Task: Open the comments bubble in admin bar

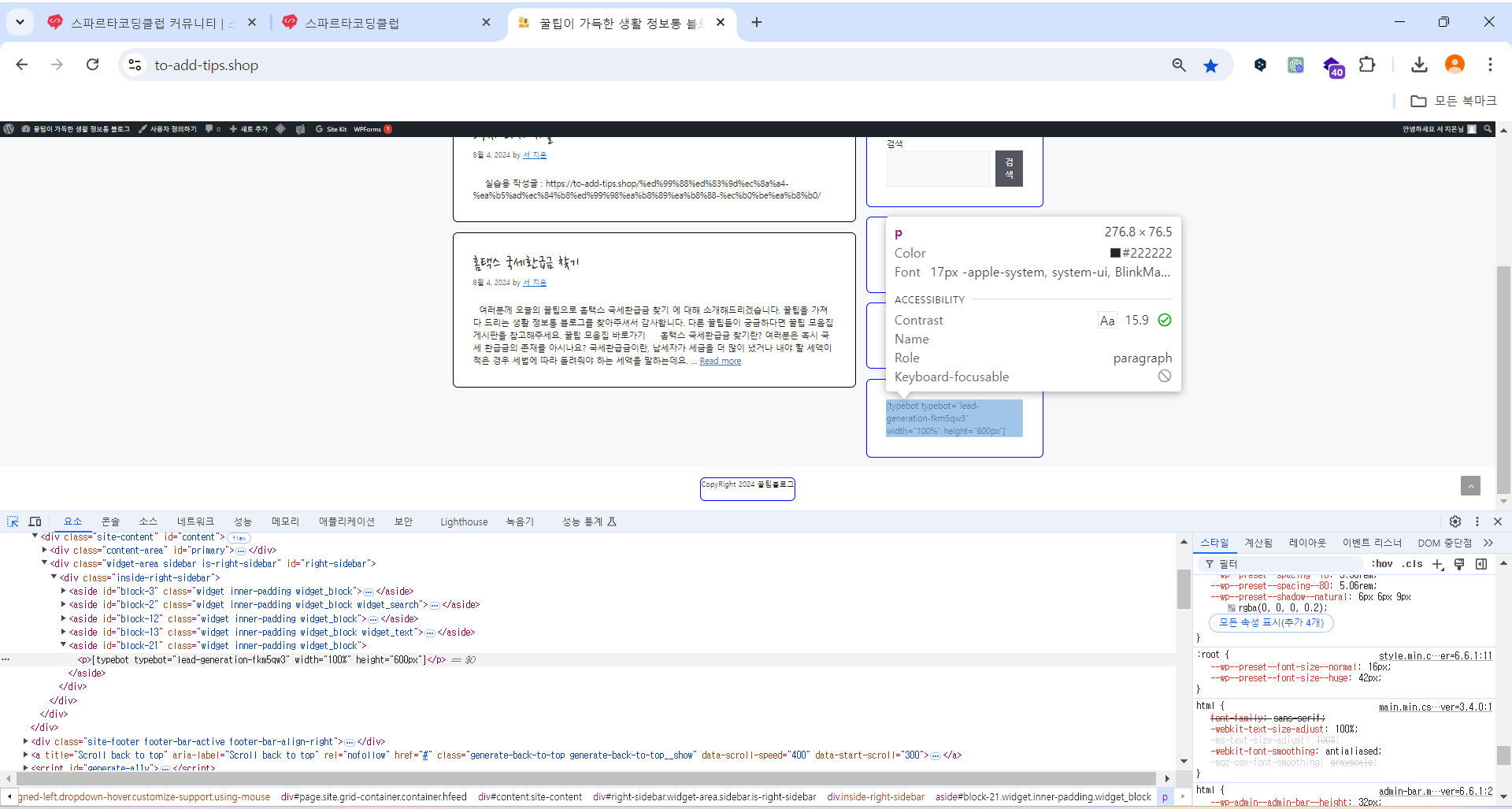Action: coord(213,129)
